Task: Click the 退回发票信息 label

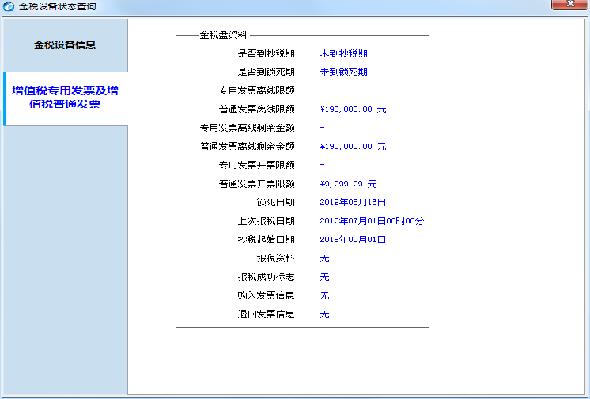Action: click(x=266, y=314)
